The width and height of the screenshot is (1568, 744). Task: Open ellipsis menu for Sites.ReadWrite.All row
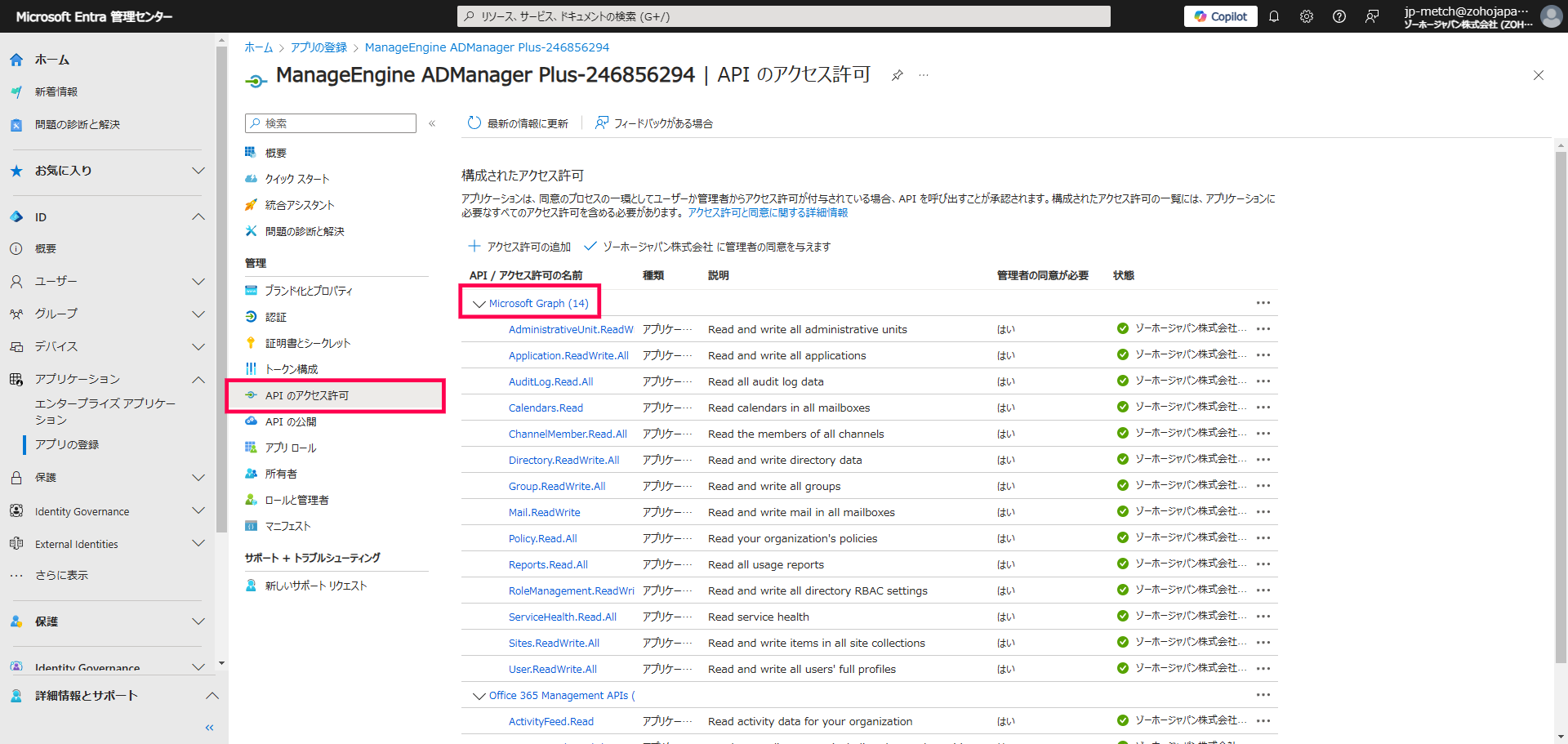click(1263, 643)
